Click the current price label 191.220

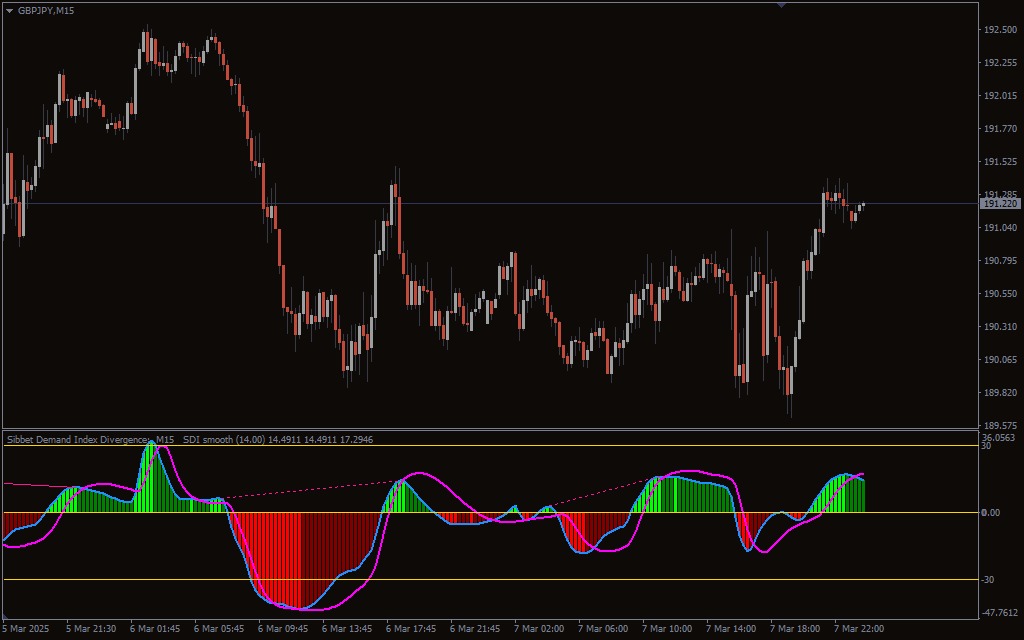click(x=999, y=204)
